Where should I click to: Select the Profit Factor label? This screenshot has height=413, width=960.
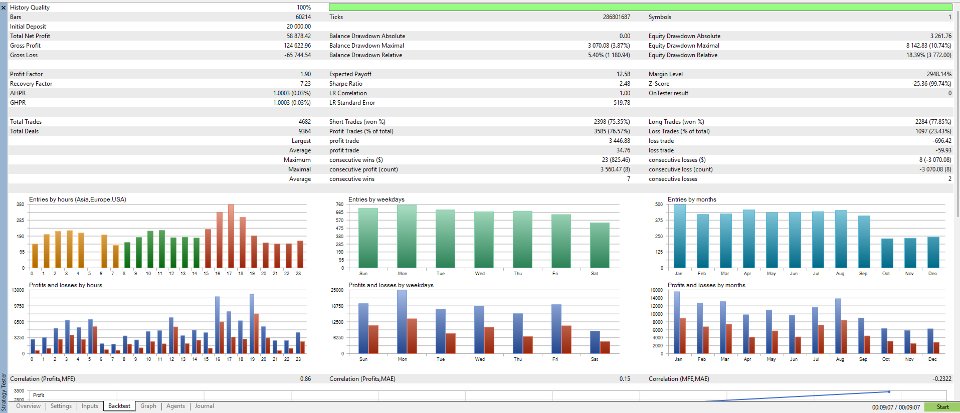coord(26,74)
